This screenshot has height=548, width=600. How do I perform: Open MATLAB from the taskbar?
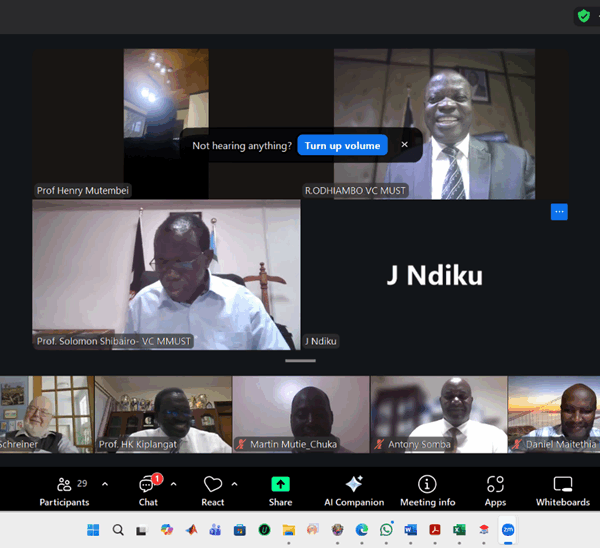191,530
